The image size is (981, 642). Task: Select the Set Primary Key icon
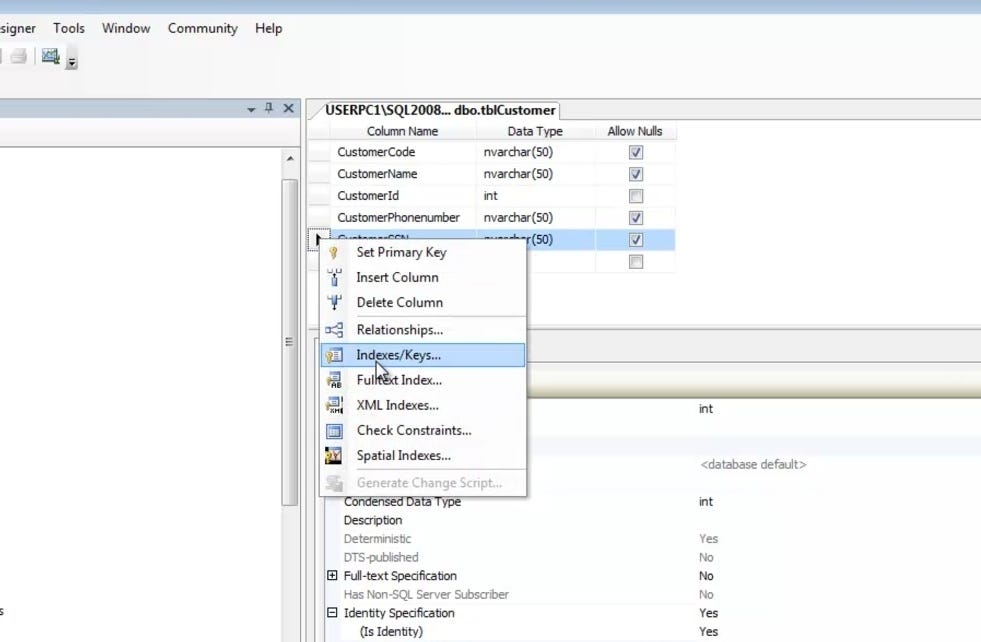[335, 252]
